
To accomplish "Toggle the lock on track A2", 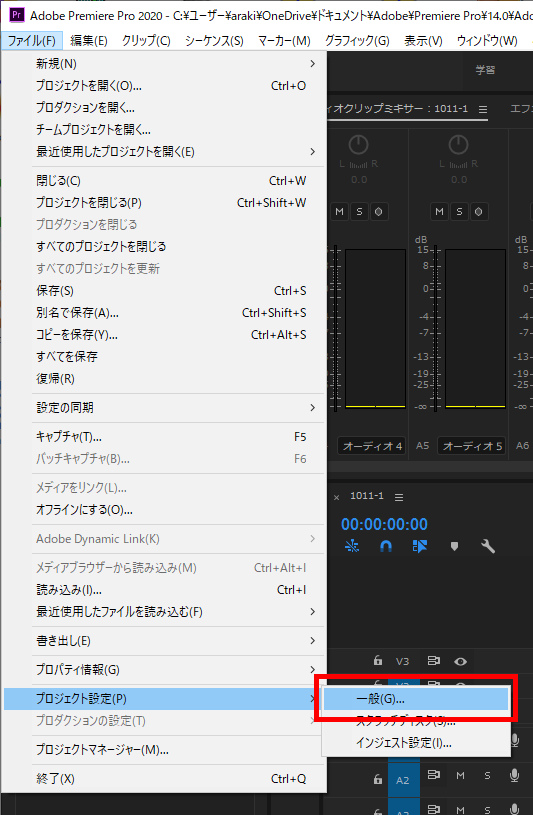I will point(378,779).
